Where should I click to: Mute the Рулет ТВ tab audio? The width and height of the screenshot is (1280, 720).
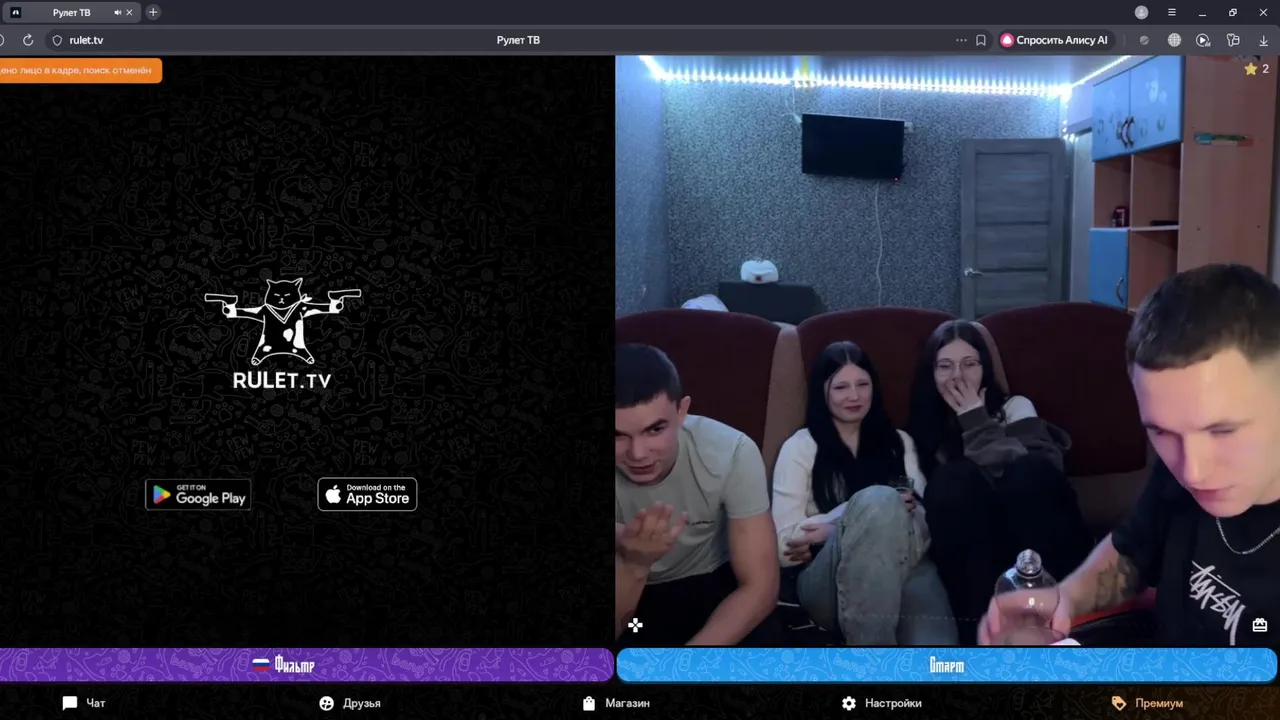click(x=118, y=13)
